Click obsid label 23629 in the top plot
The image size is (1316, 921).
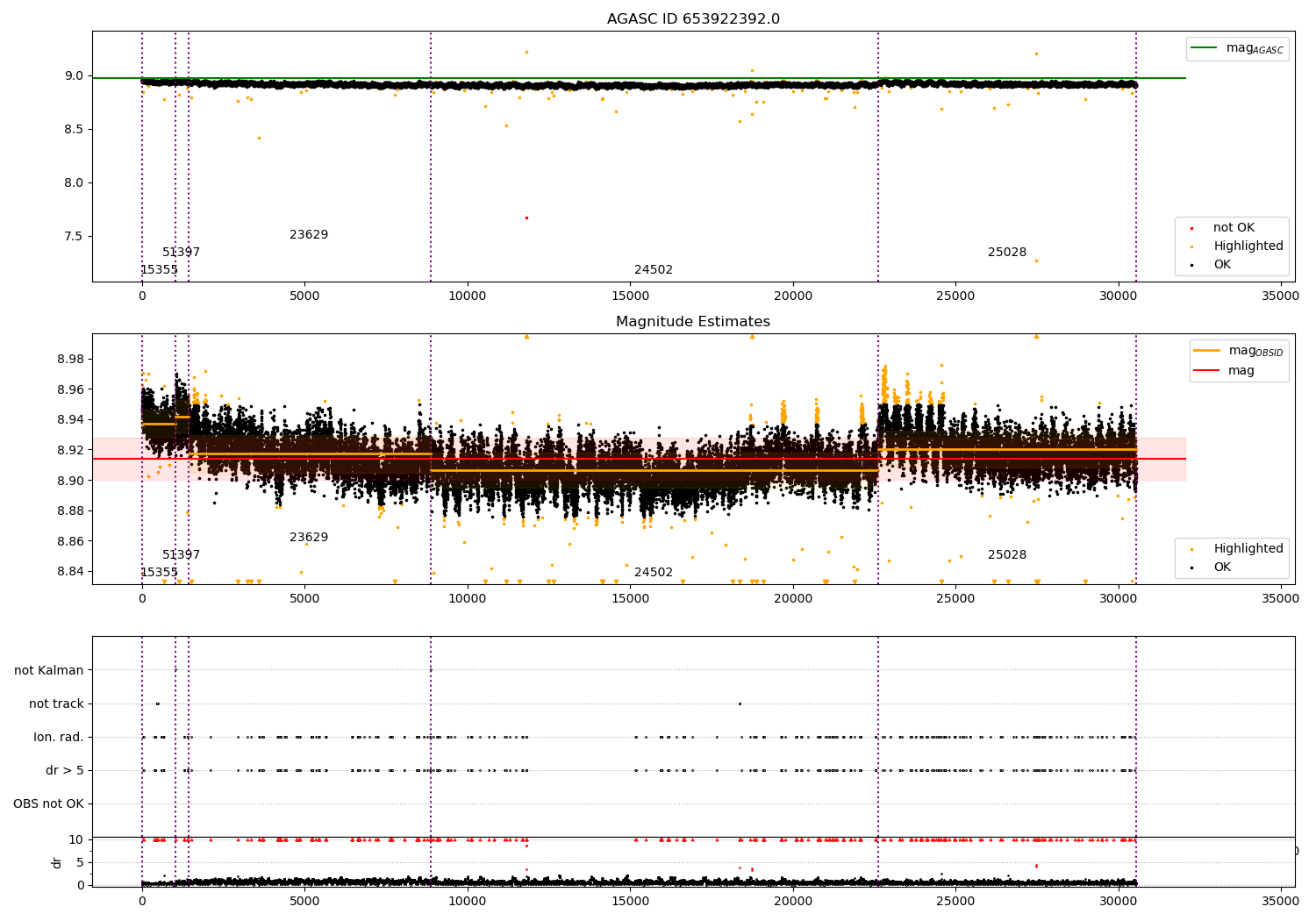click(309, 235)
